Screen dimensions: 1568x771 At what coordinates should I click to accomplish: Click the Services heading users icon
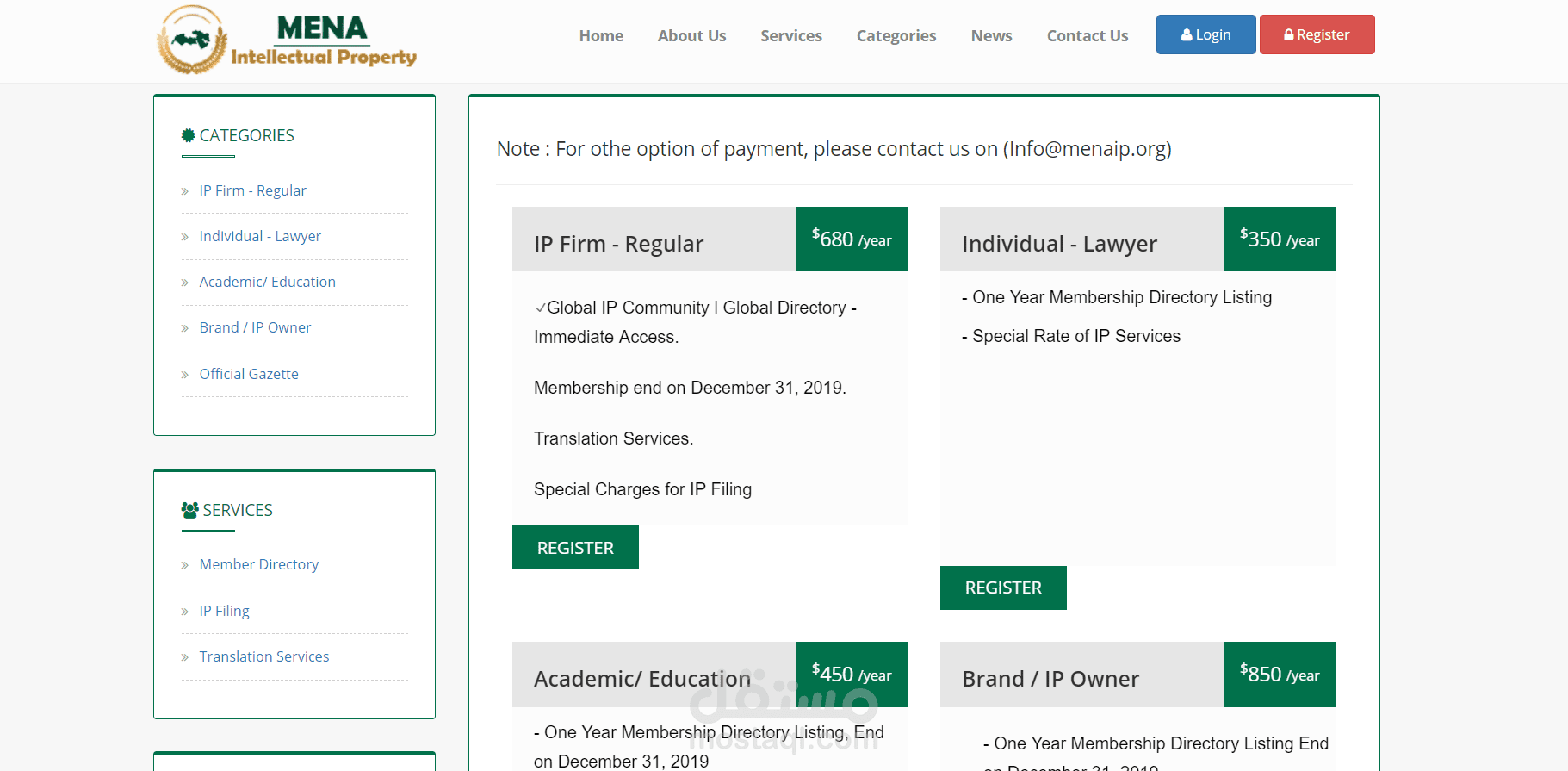[190, 510]
